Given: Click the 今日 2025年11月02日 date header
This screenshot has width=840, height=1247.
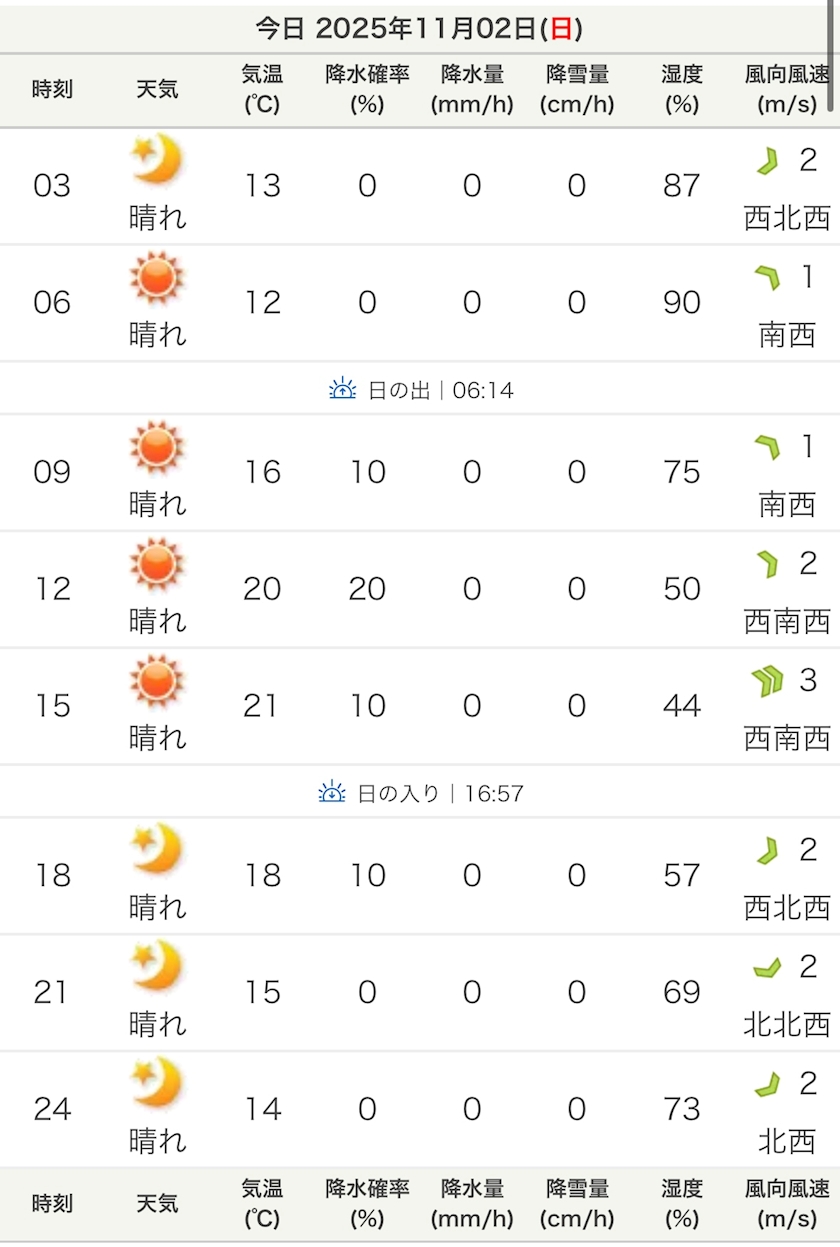Looking at the screenshot, I should 419,28.
